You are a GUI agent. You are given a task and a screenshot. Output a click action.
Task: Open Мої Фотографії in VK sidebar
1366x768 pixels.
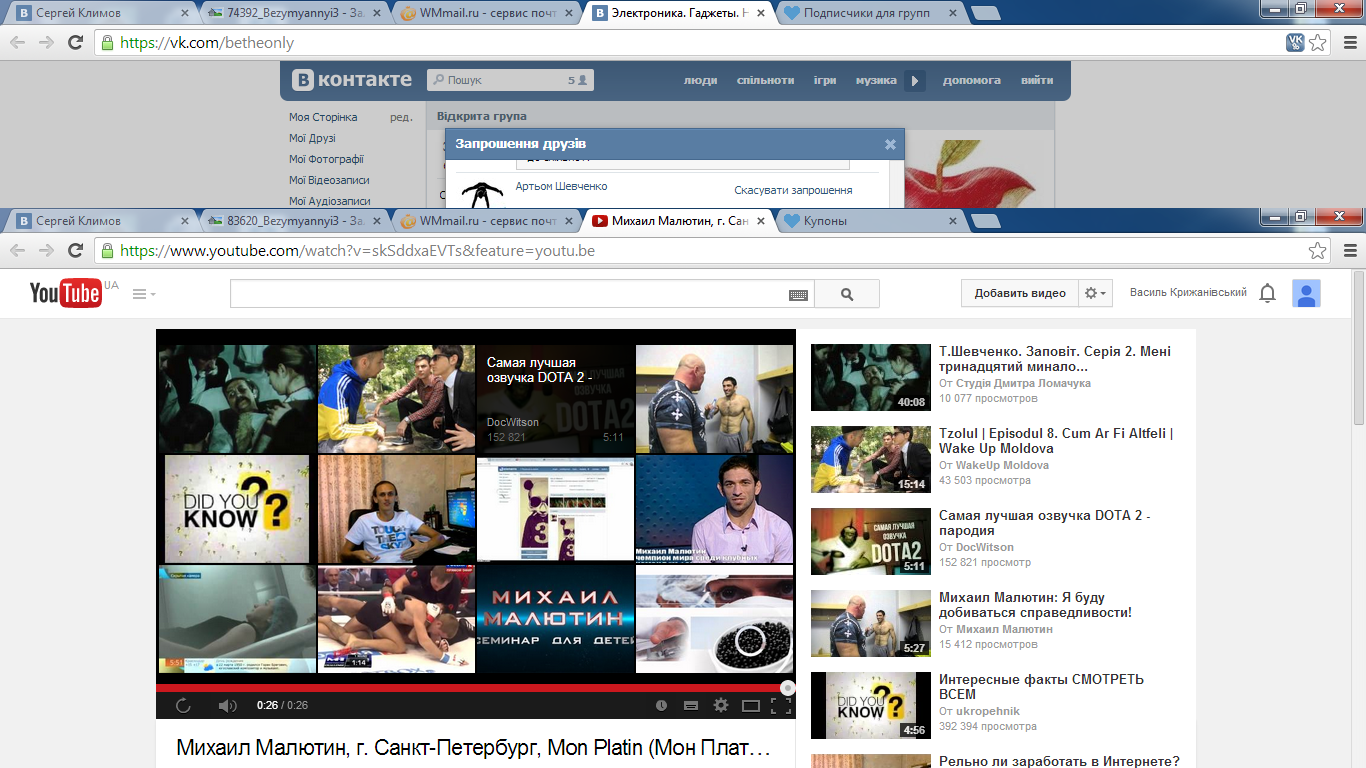coord(326,159)
